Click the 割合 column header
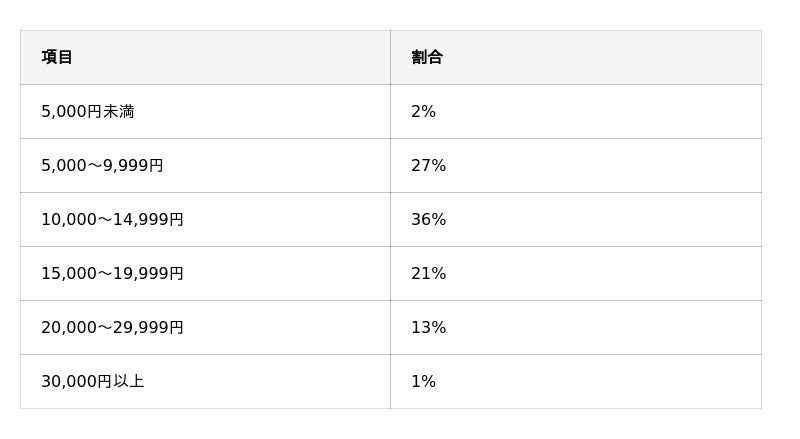 point(576,57)
